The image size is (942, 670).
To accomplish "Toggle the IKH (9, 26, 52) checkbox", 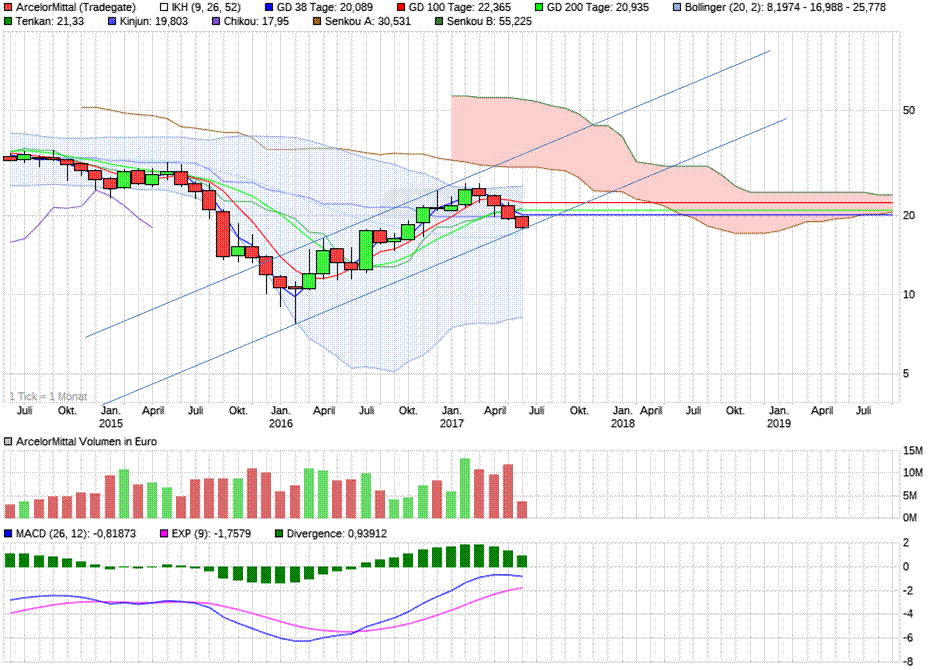I will pos(162,7).
